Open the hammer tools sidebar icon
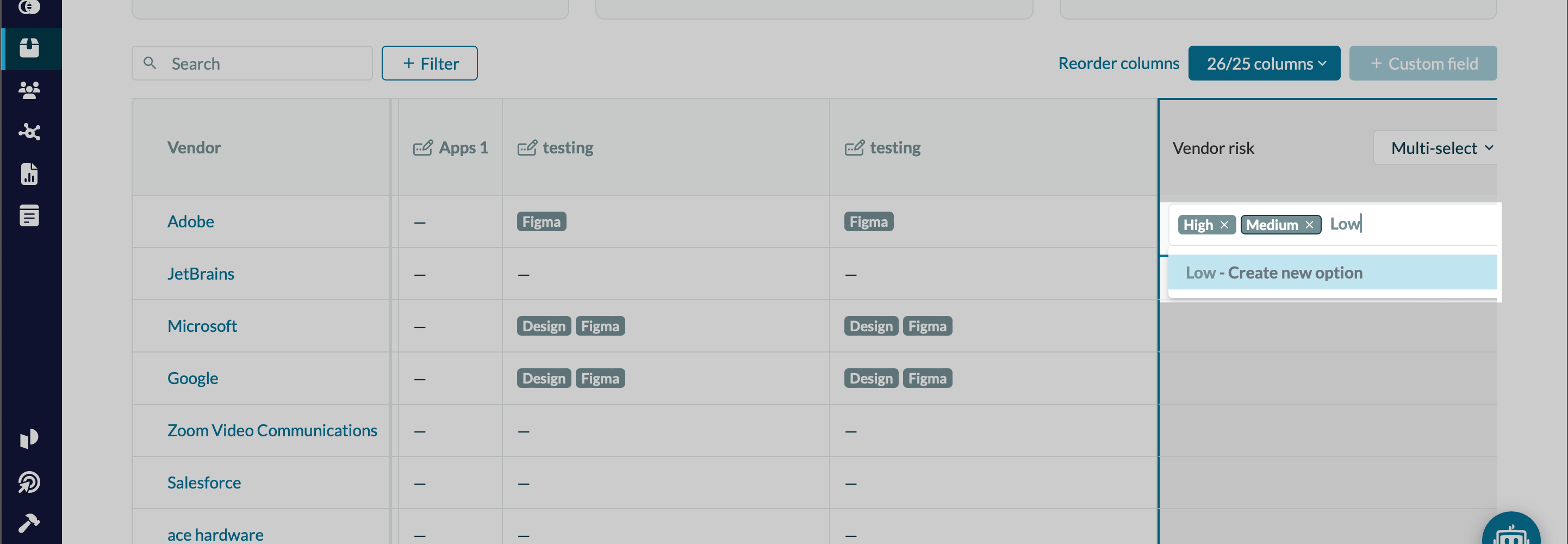 (29, 523)
